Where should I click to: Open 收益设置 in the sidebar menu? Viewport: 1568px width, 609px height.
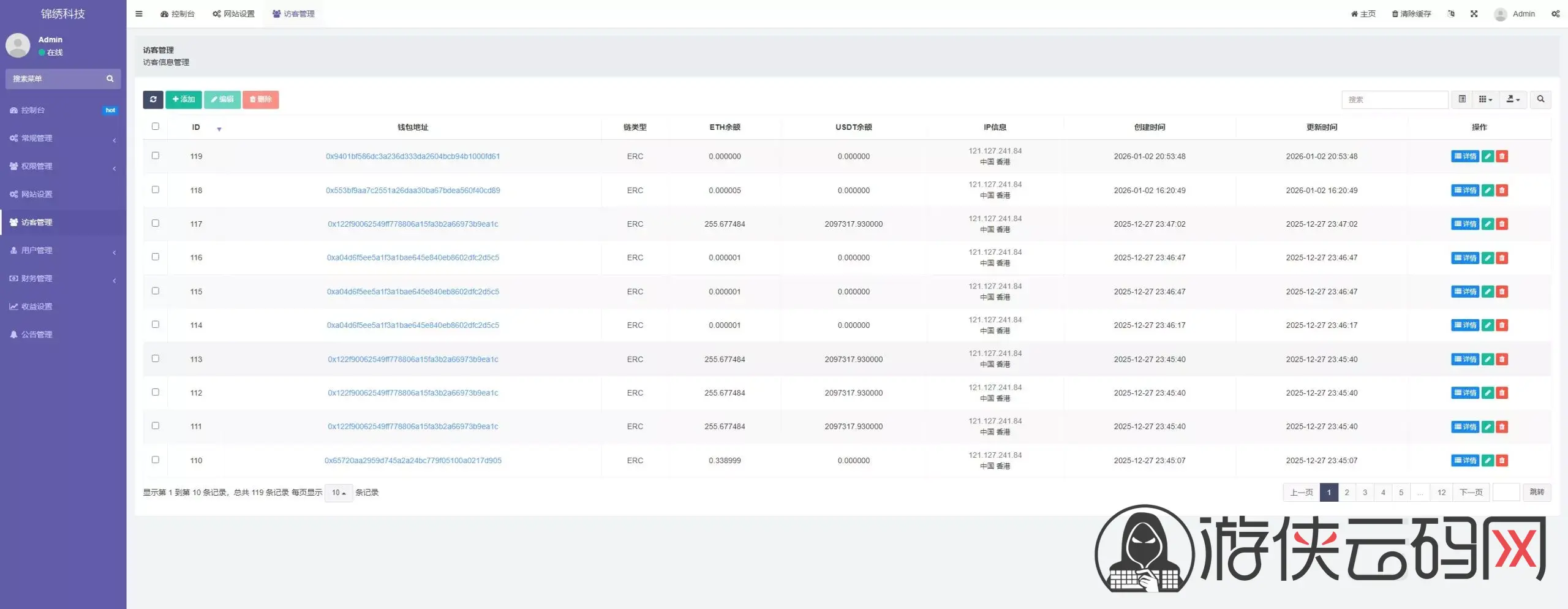coord(37,307)
